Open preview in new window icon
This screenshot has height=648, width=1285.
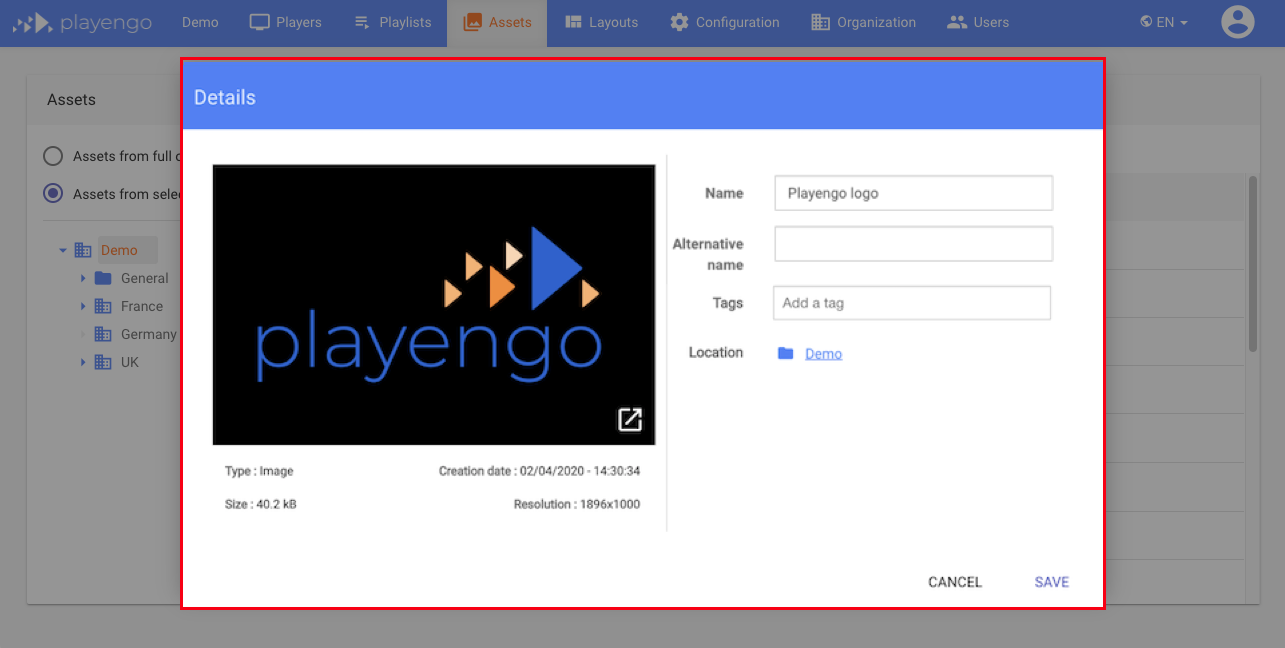[x=630, y=419]
